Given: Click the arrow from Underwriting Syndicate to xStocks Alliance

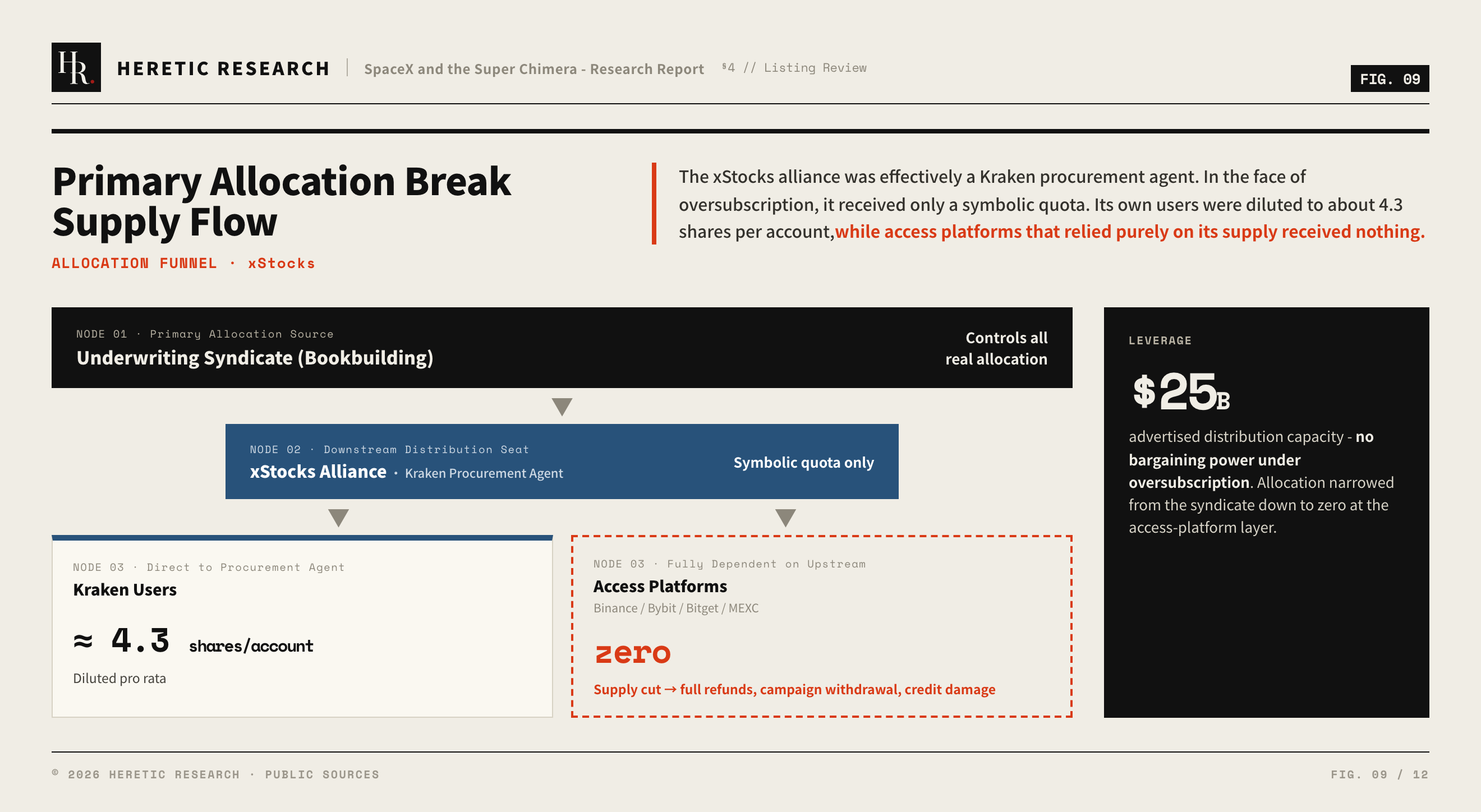Looking at the screenshot, I should [x=562, y=407].
